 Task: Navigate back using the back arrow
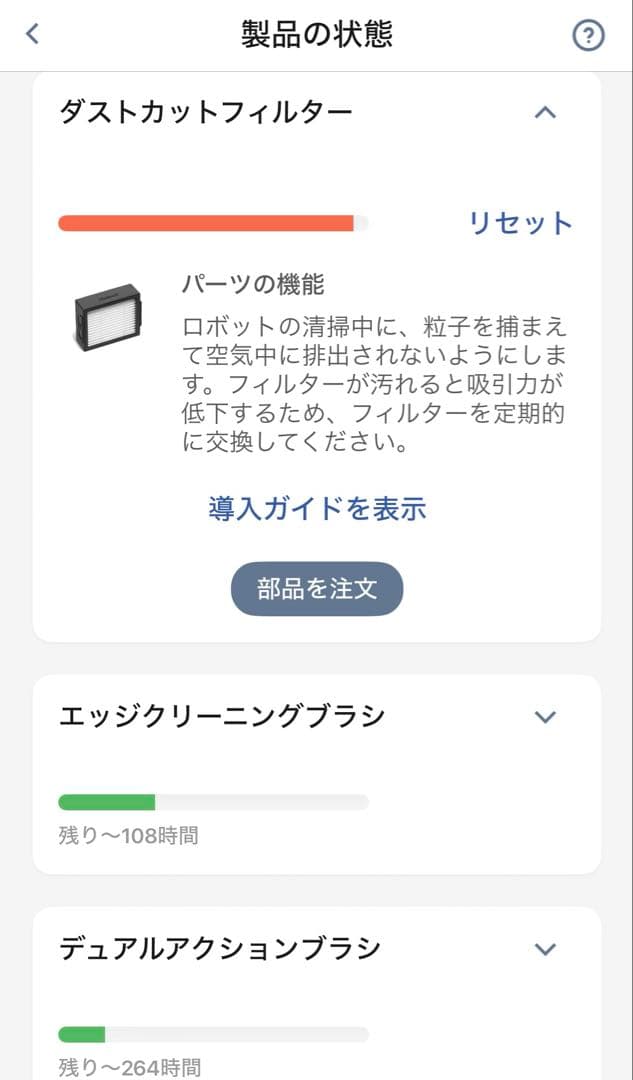(x=31, y=33)
